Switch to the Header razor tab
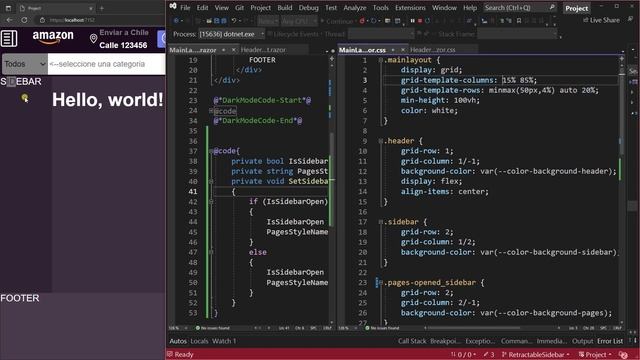640x360 pixels. pyautogui.click(x=263, y=50)
